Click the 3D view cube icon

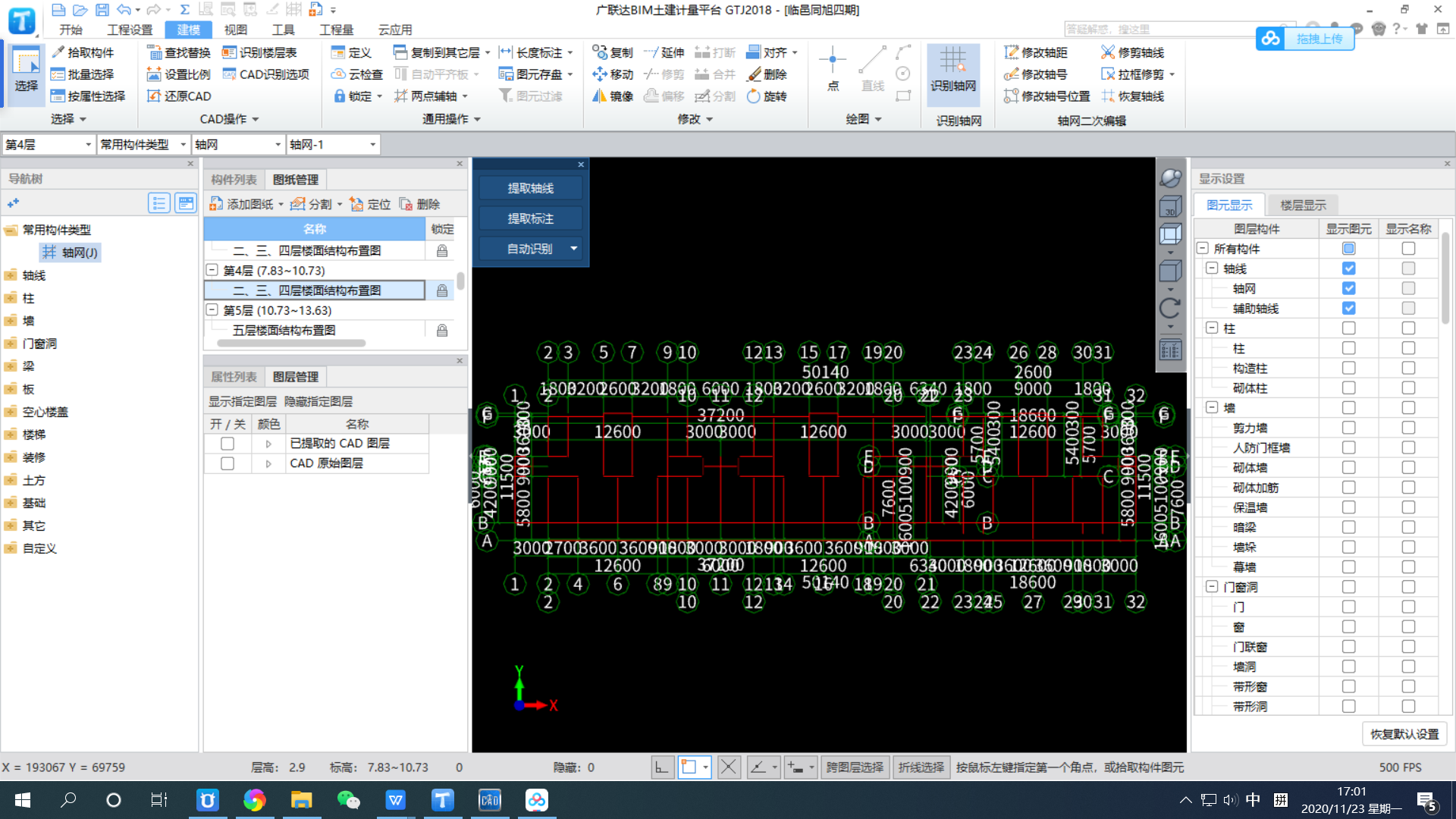[1170, 206]
